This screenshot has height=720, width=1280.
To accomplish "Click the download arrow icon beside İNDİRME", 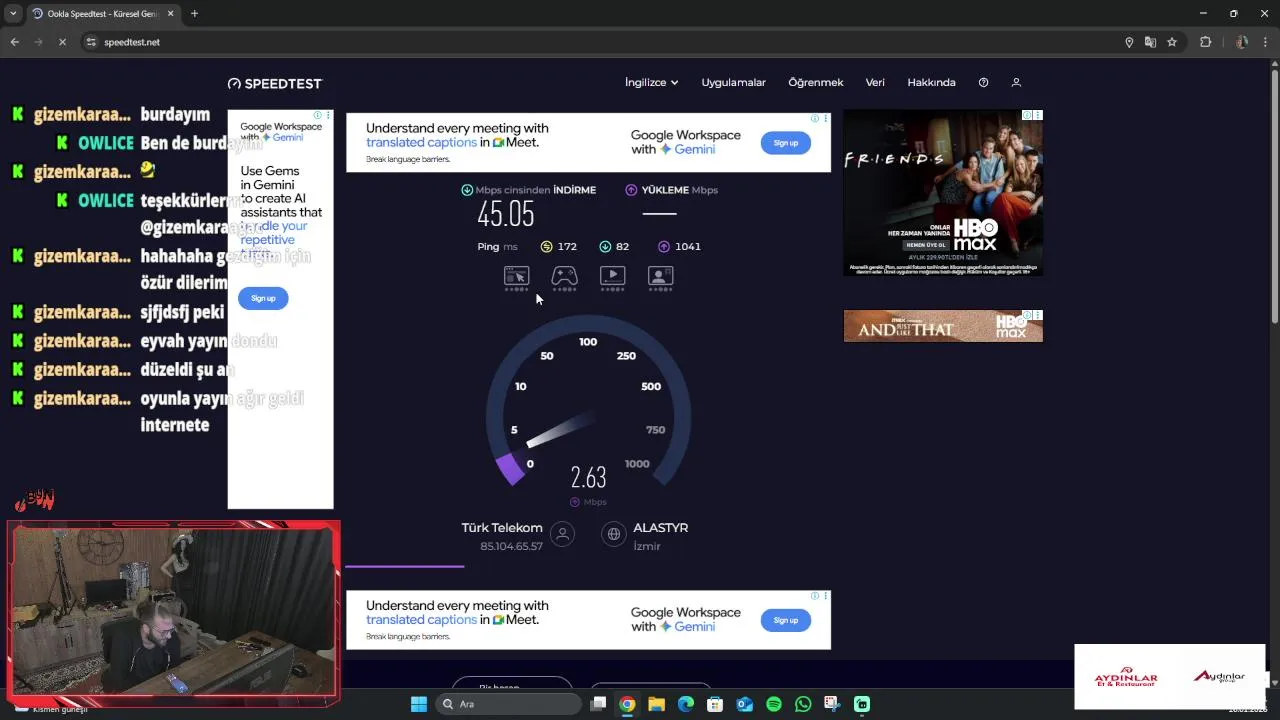I will [x=467, y=190].
